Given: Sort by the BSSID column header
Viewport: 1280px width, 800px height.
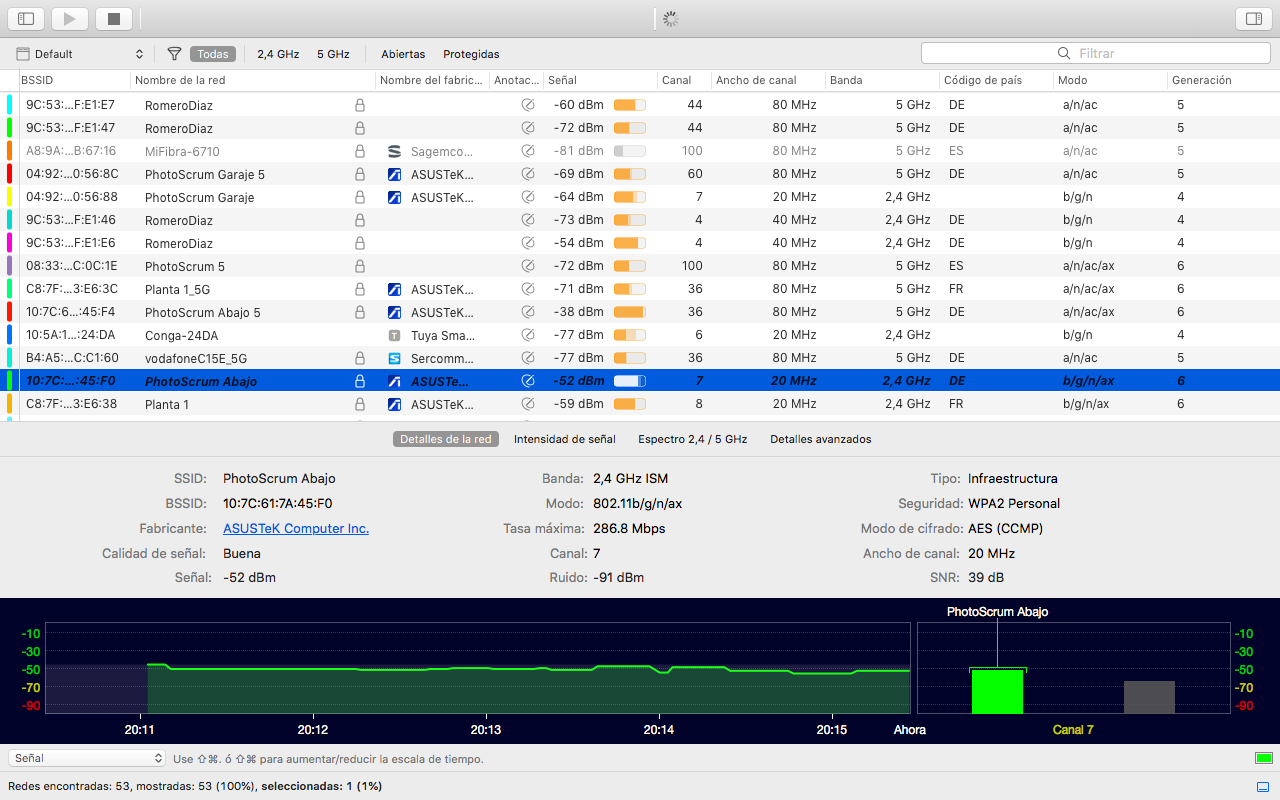Looking at the screenshot, I should click(74, 80).
